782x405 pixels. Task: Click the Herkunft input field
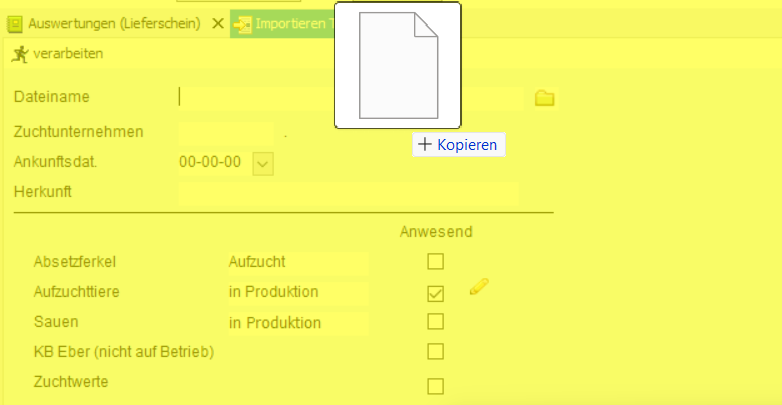pyautogui.click(x=348, y=194)
